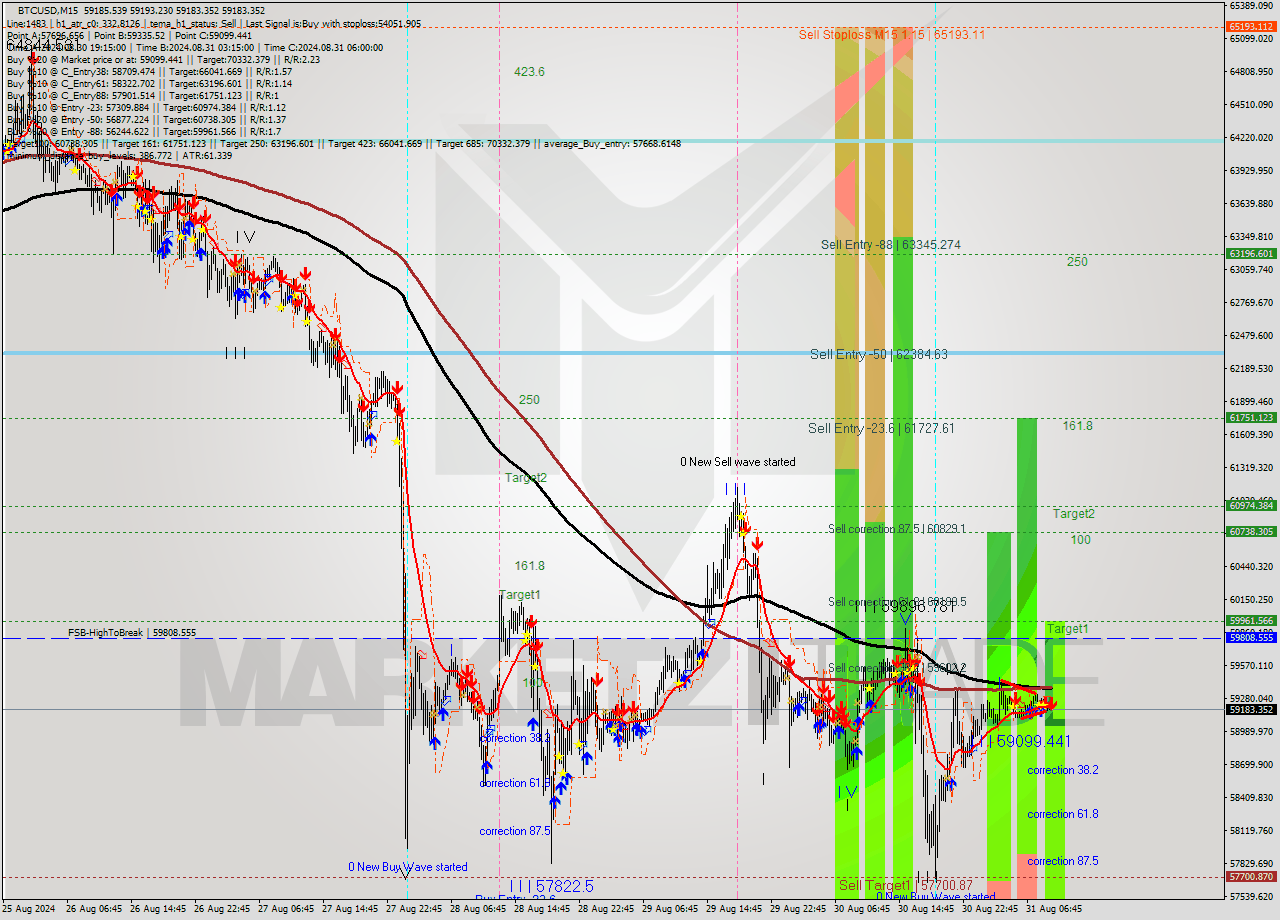Image resolution: width=1280 pixels, height=920 pixels.
Task: Click the 'C_Entry88: 57901.514' buy line
Action: point(143,95)
